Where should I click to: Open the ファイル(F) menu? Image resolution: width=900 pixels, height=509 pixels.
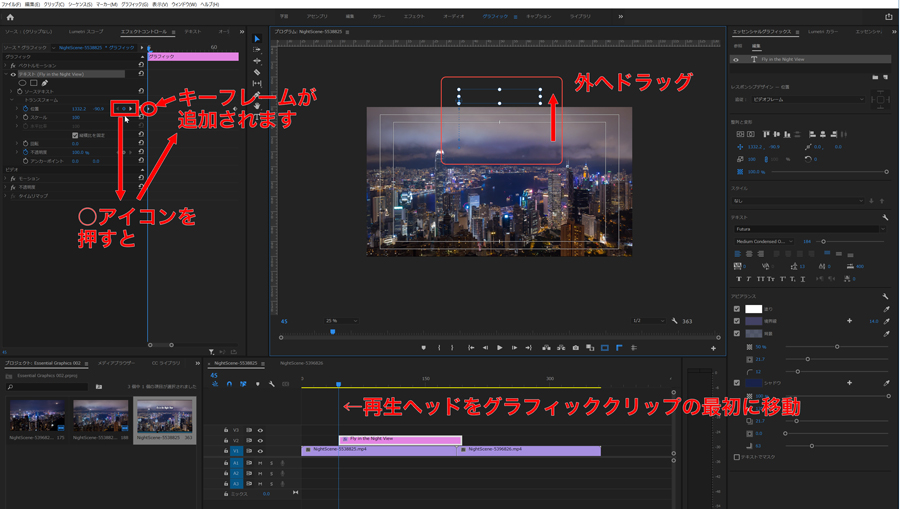point(11,4)
